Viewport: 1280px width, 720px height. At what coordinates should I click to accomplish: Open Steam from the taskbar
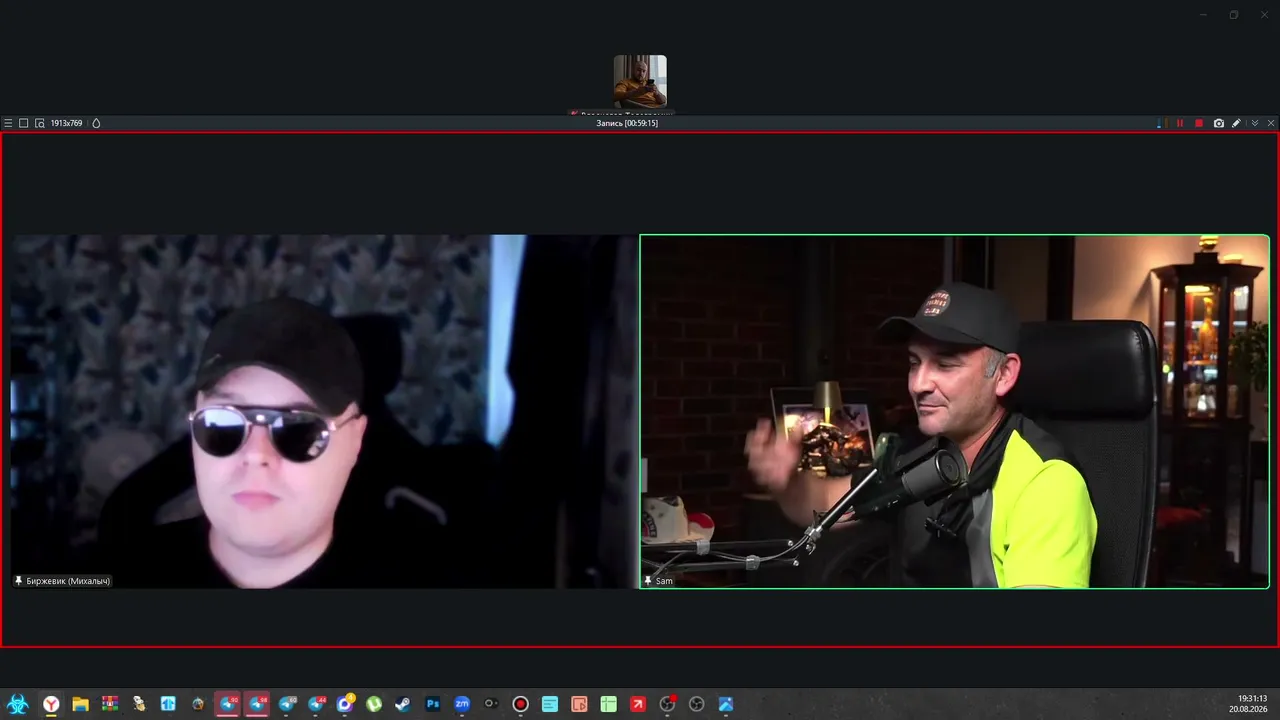pos(403,704)
